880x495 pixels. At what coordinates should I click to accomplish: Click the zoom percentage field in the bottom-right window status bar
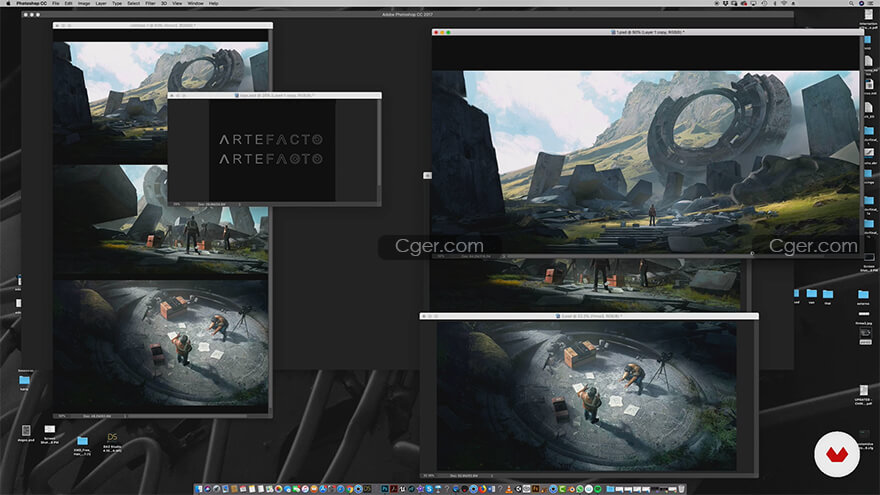point(429,475)
